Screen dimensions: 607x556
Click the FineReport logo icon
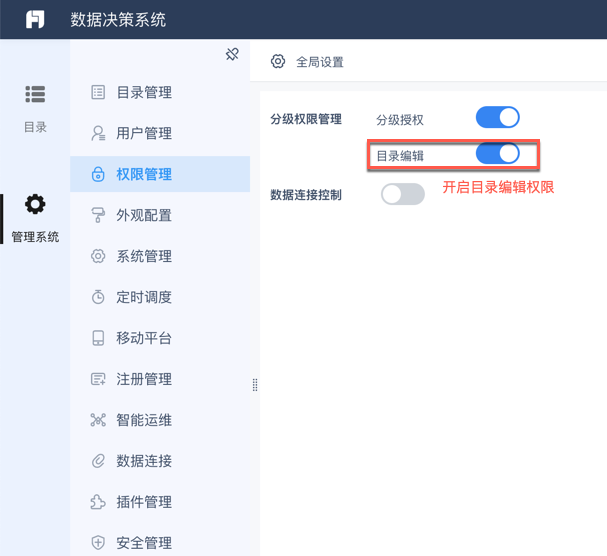(x=35, y=20)
